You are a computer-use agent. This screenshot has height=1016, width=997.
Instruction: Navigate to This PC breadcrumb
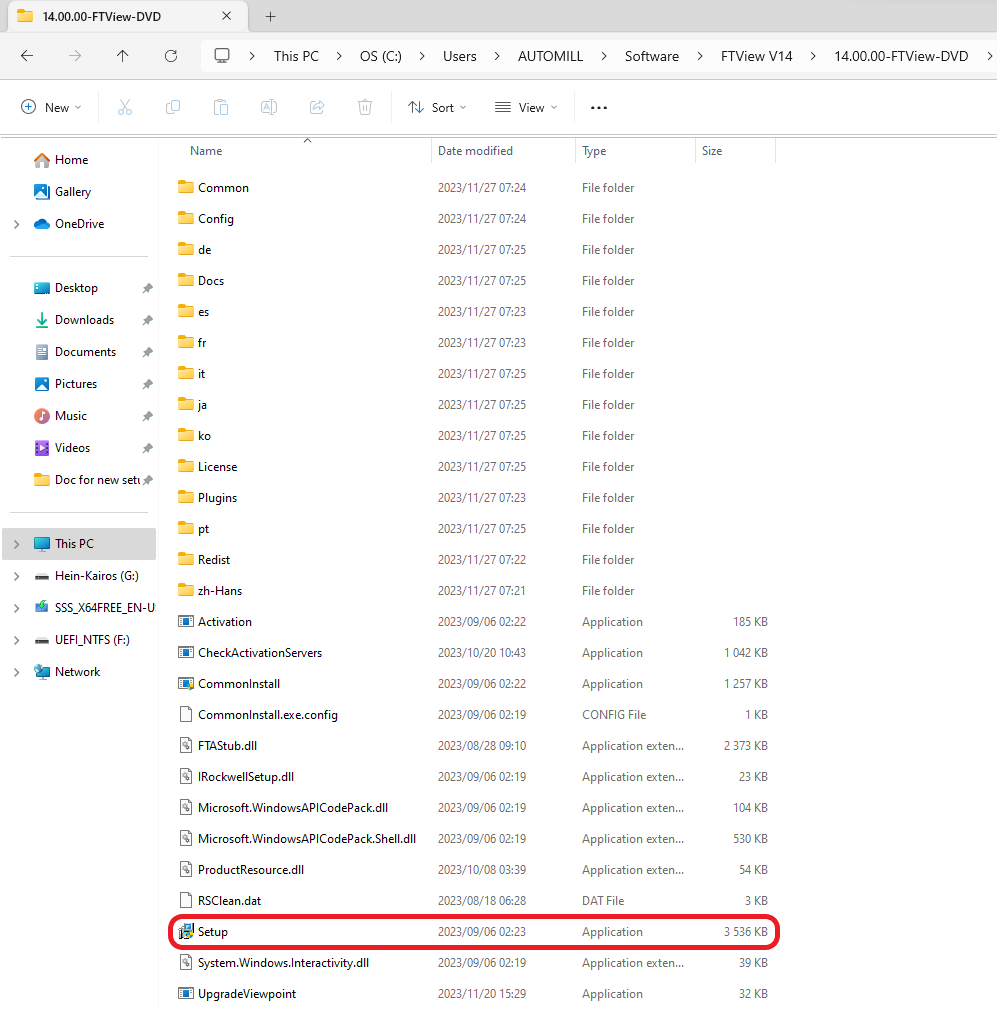coord(296,56)
